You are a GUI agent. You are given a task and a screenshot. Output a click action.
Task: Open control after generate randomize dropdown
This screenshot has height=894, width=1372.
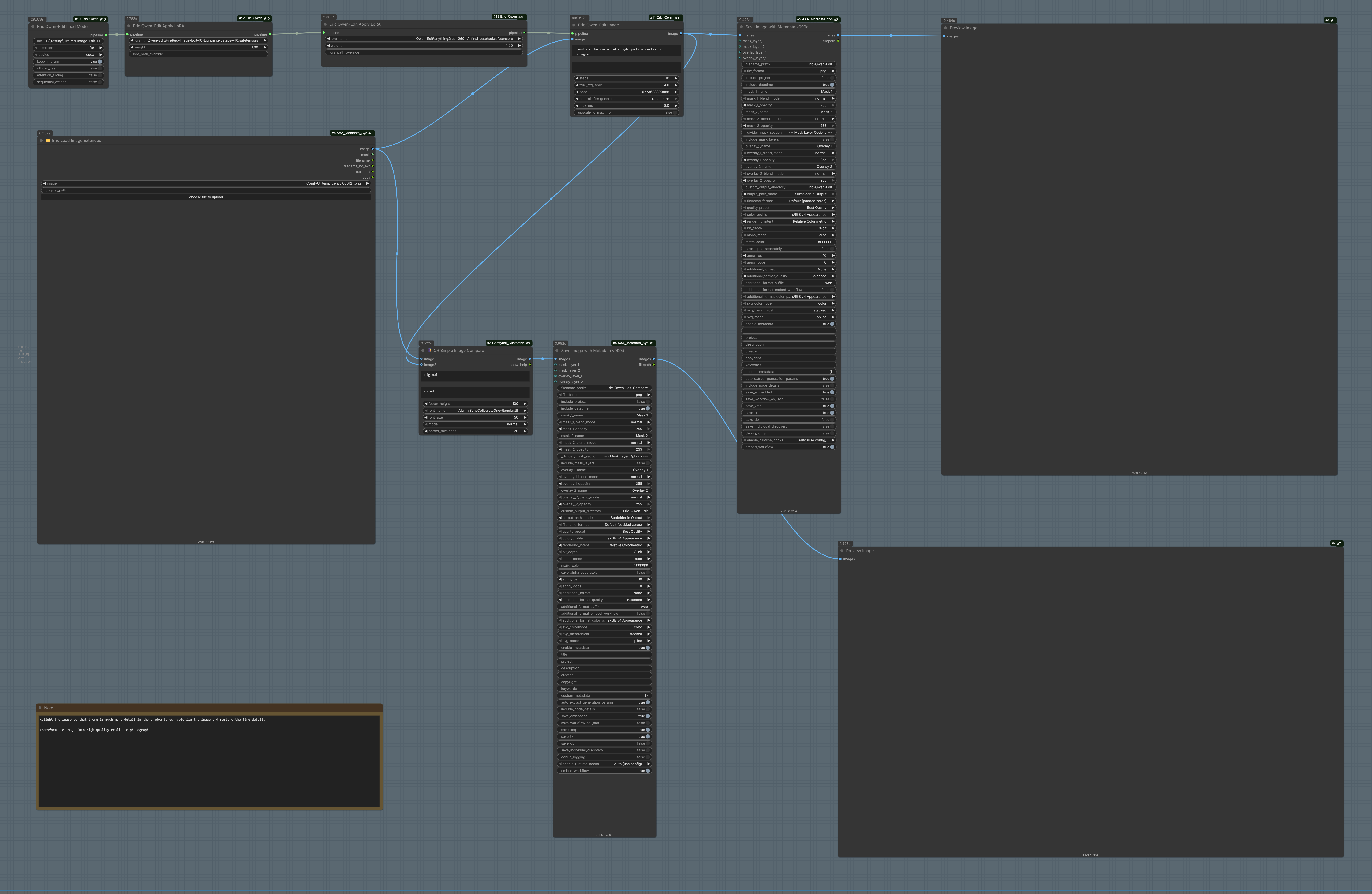pos(627,99)
